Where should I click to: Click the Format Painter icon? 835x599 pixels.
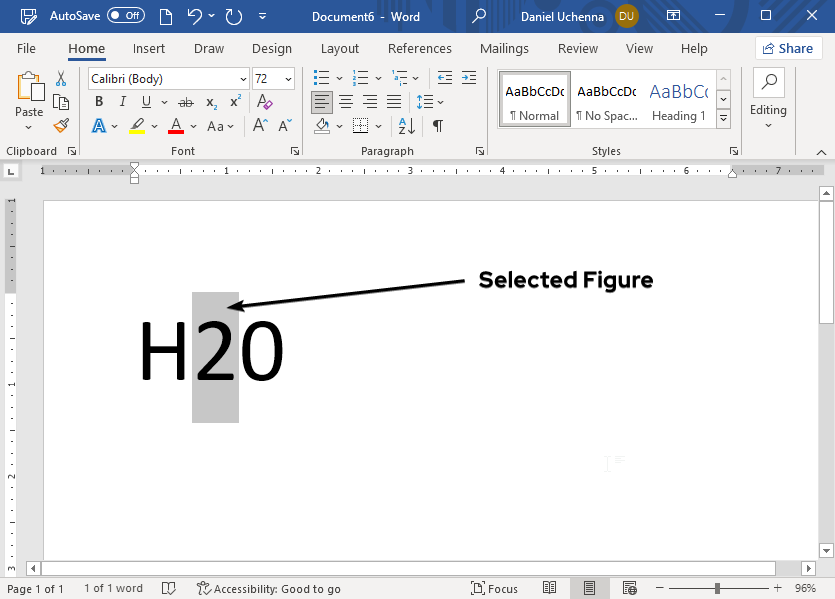coord(61,126)
